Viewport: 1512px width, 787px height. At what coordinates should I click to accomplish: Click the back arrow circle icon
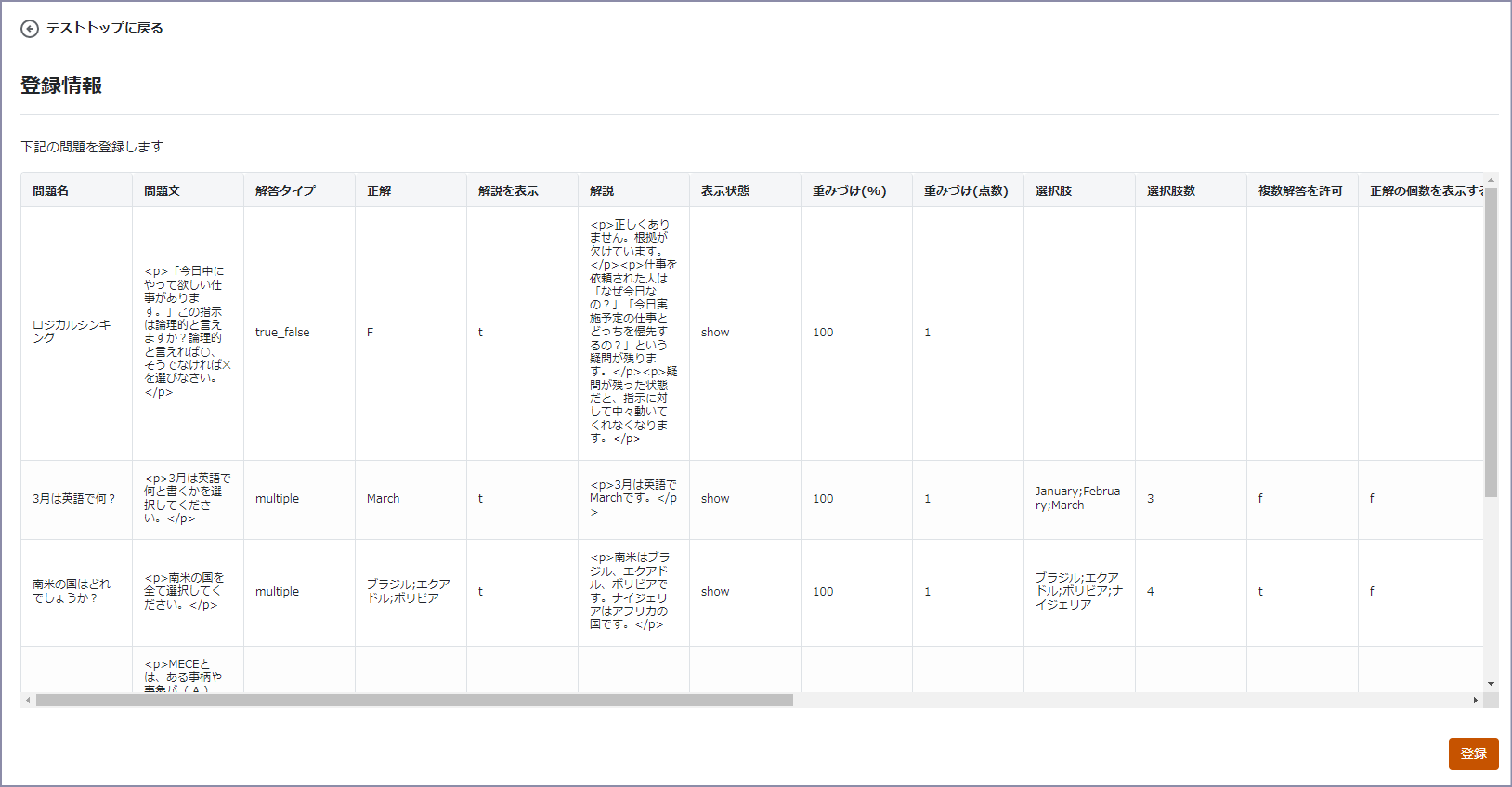[30, 29]
